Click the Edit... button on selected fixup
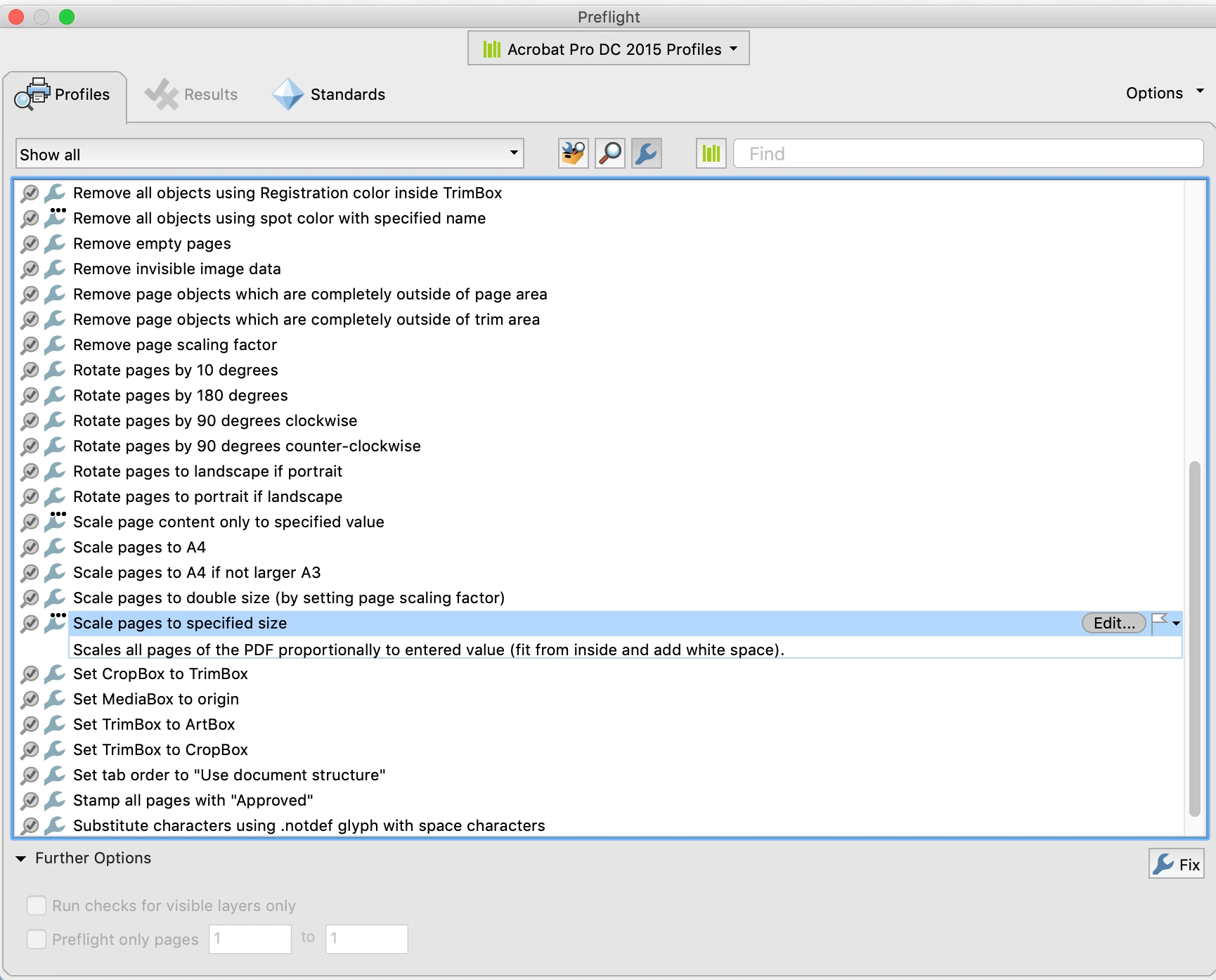The image size is (1216, 980). click(x=1114, y=623)
